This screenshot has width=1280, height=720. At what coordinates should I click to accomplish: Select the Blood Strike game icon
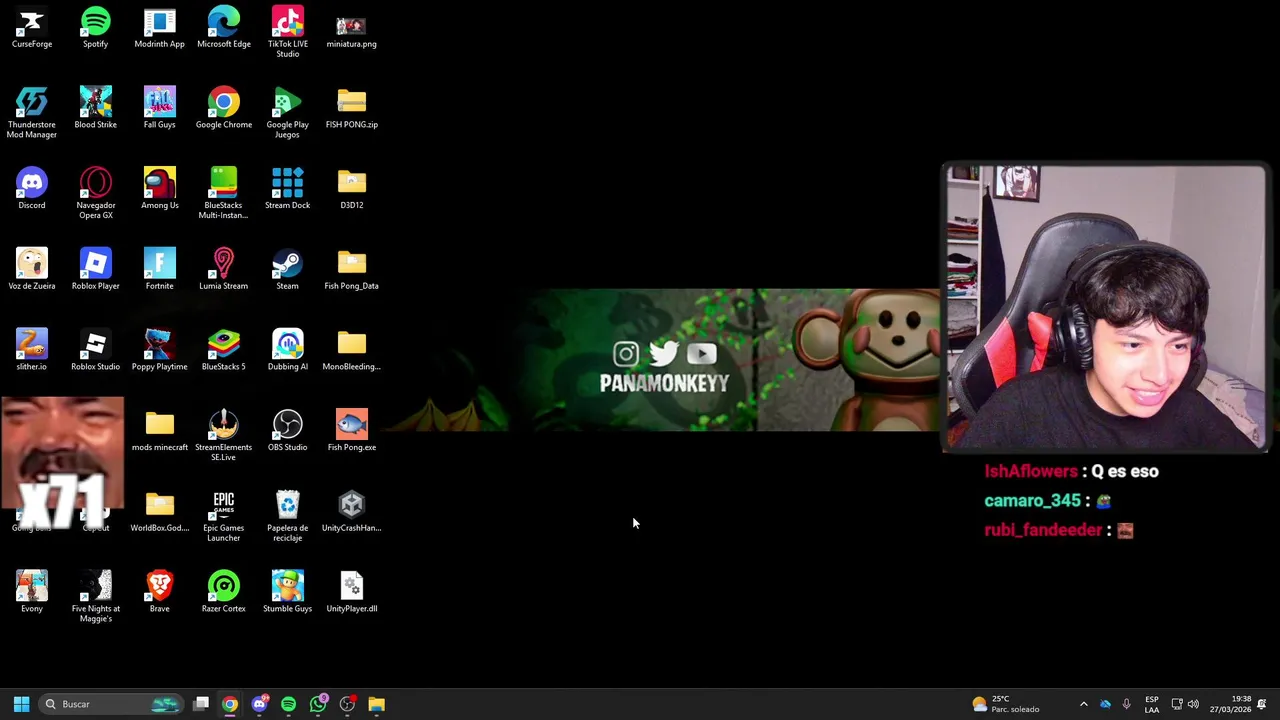(96, 109)
